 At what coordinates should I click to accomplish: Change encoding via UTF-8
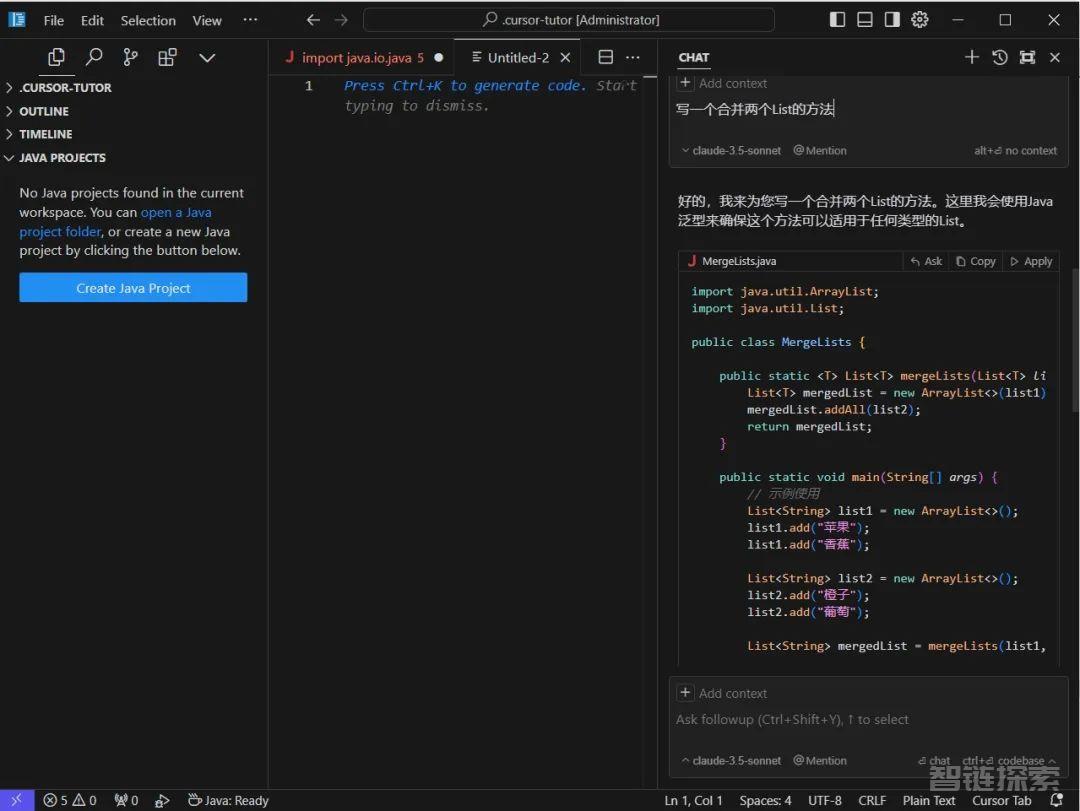824,800
